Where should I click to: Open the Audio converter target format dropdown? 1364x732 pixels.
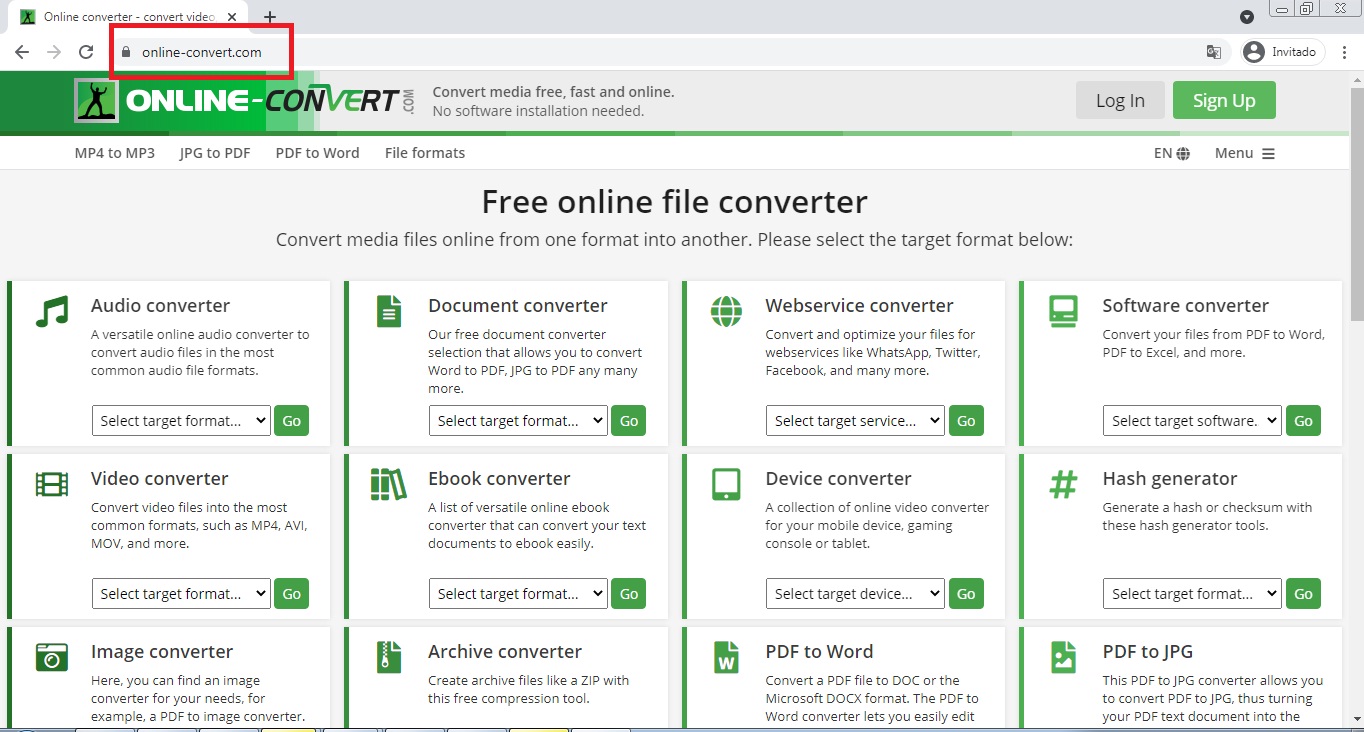tap(181, 421)
